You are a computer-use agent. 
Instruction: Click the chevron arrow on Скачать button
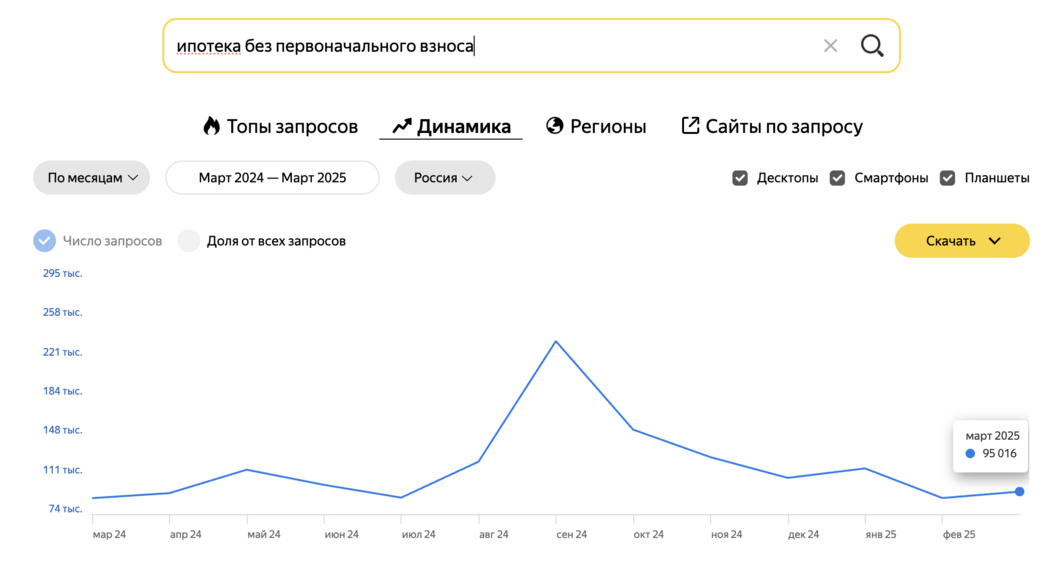[995, 241]
